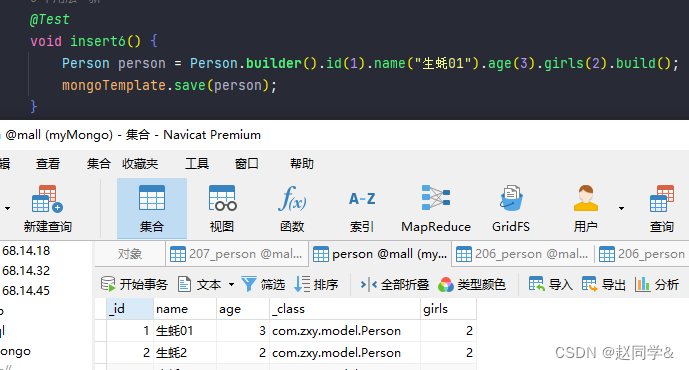
Task: Switch to the last 206_person tab
Action: [x=642, y=254]
